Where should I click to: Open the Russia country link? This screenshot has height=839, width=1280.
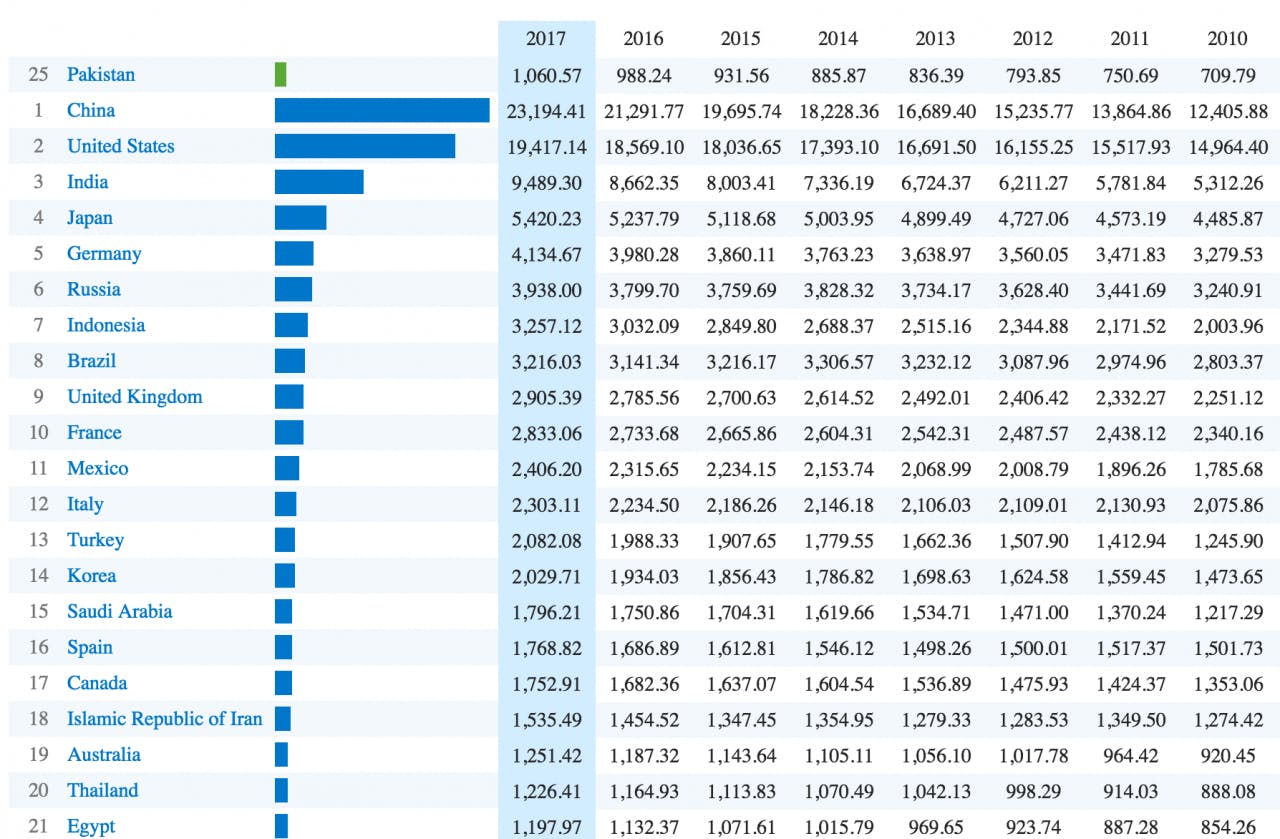click(x=94, y=289)
